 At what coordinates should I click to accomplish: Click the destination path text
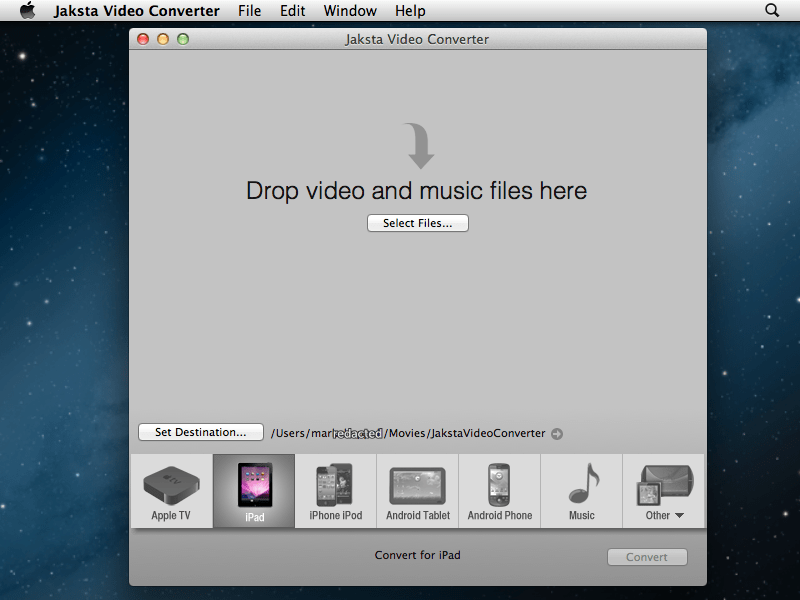point(408,433)
